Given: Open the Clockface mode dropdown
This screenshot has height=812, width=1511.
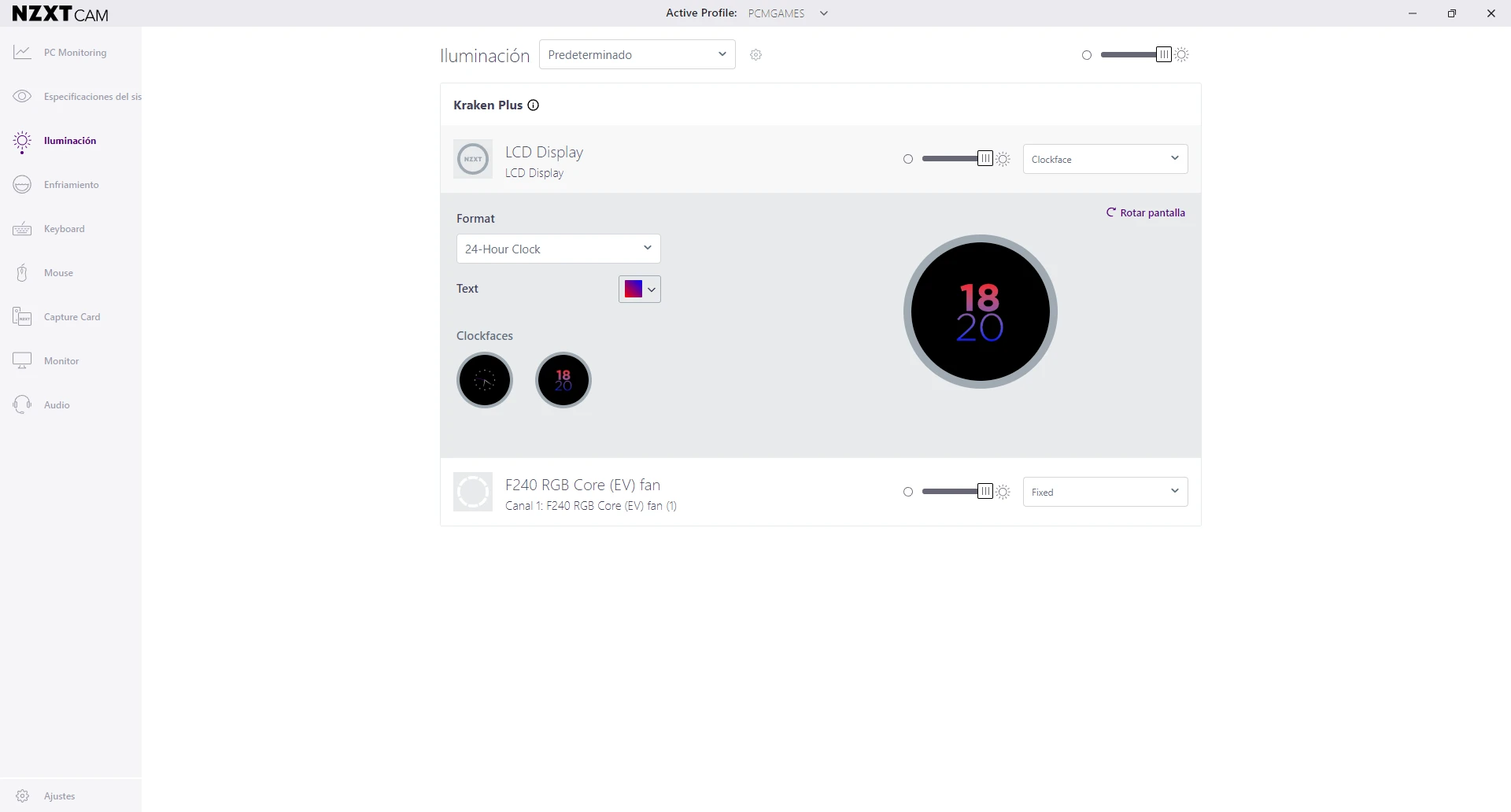Looking at the screenshot, I should pyautogui.click(x=1105, y=159).
